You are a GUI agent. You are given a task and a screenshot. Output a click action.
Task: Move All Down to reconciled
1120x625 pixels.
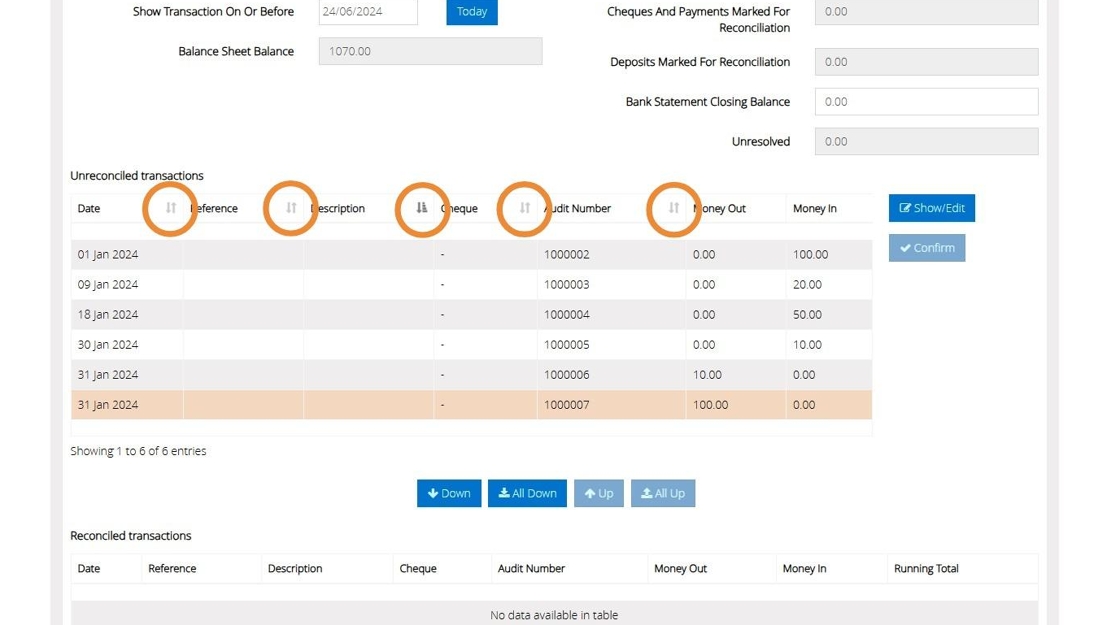click(527, 493)
